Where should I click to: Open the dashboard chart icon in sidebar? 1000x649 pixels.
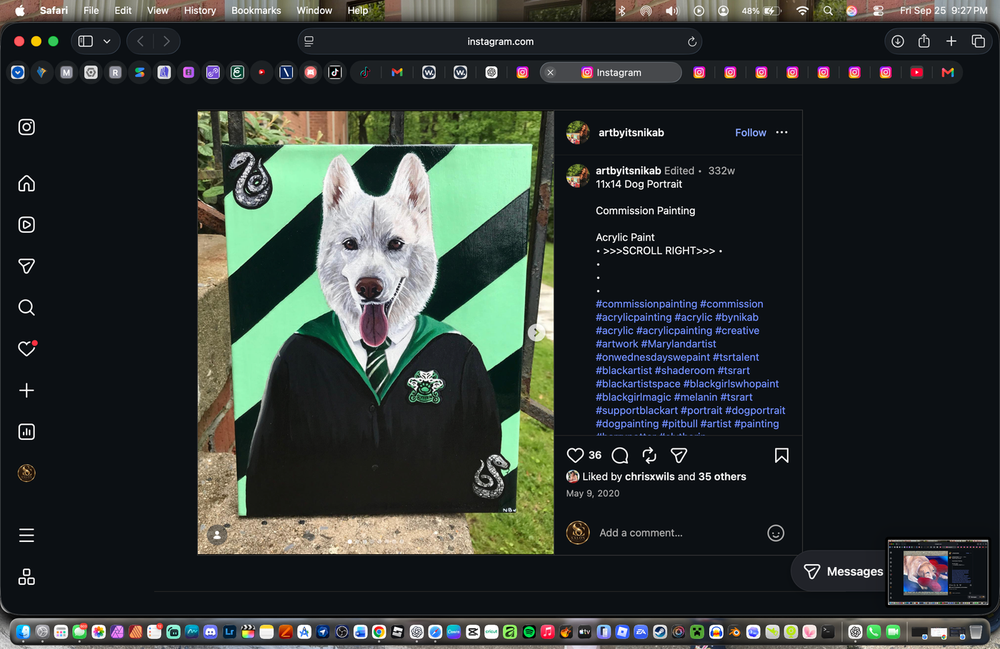pos(27,432)
